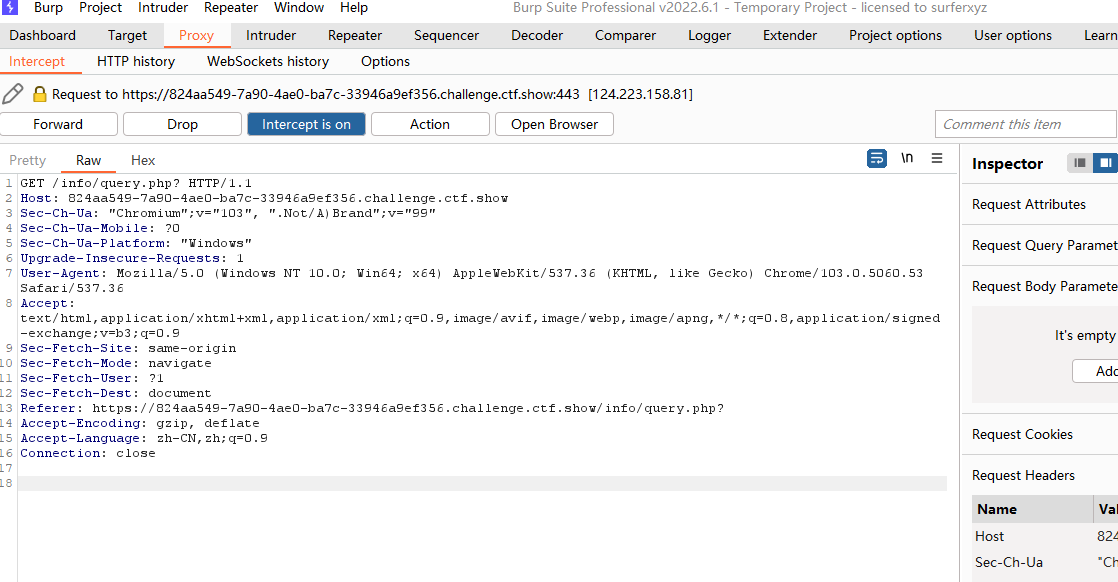Toggle non-printable characters \n icon

tap(907, 158)
